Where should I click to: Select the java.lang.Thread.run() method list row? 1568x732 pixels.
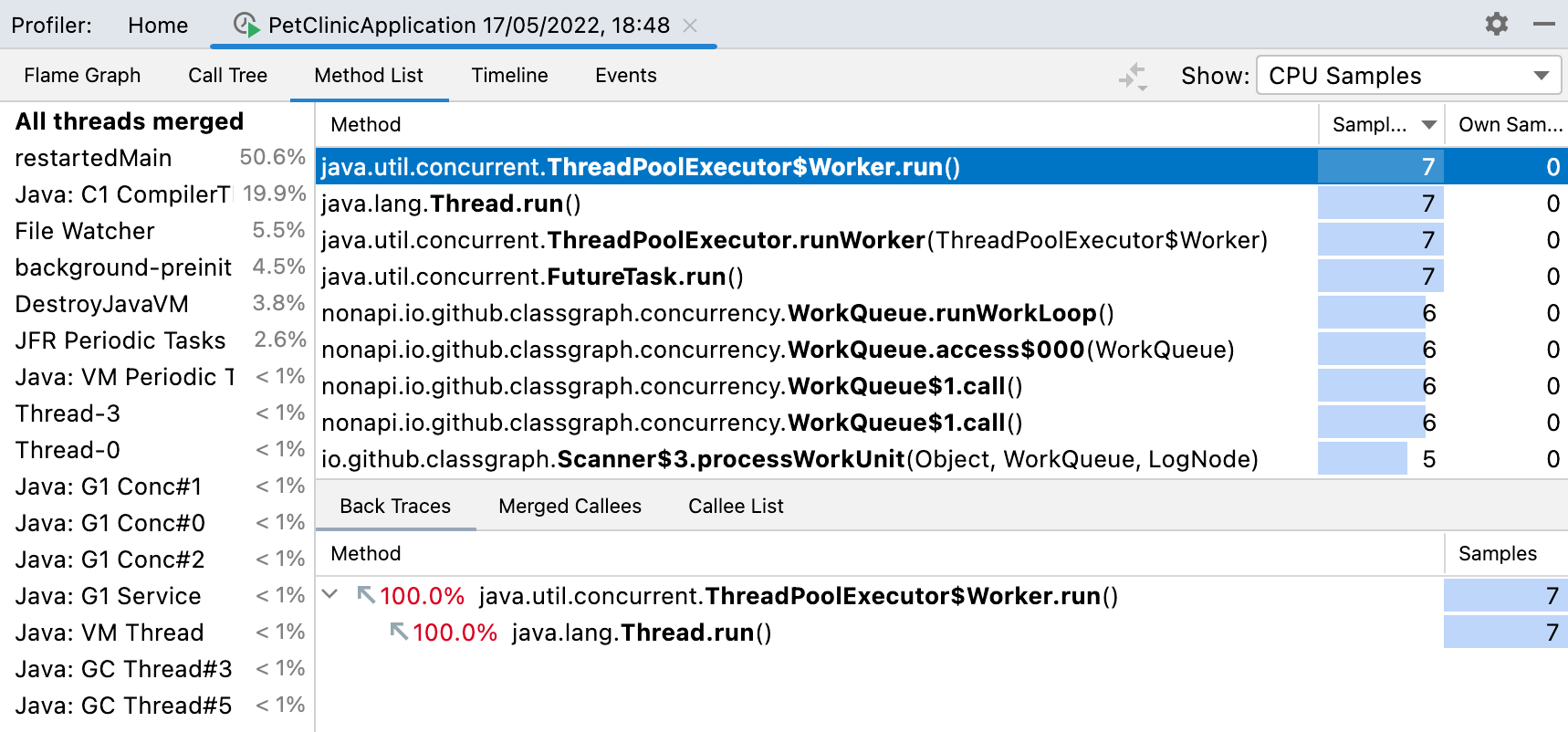(942, 204)
